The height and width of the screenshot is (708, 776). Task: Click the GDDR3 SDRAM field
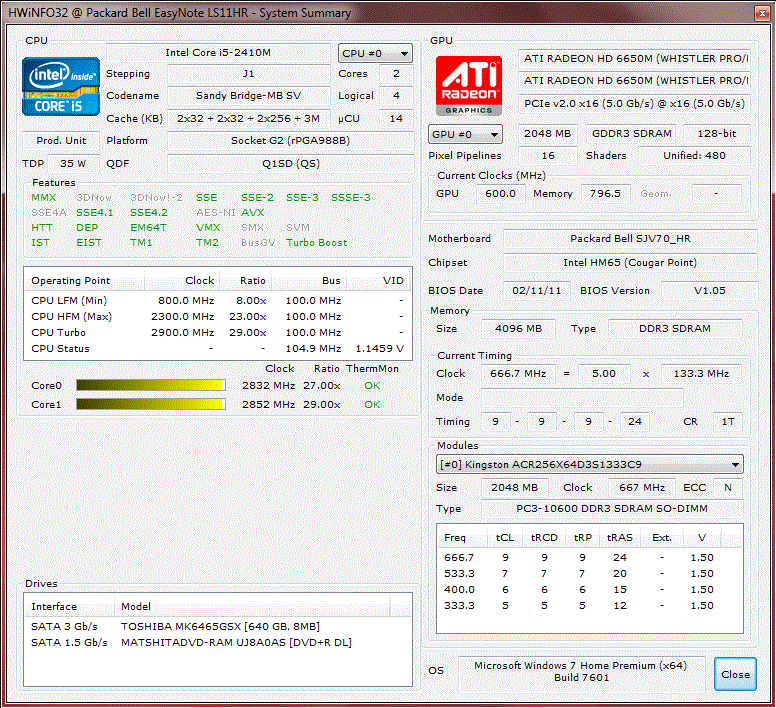631,134
